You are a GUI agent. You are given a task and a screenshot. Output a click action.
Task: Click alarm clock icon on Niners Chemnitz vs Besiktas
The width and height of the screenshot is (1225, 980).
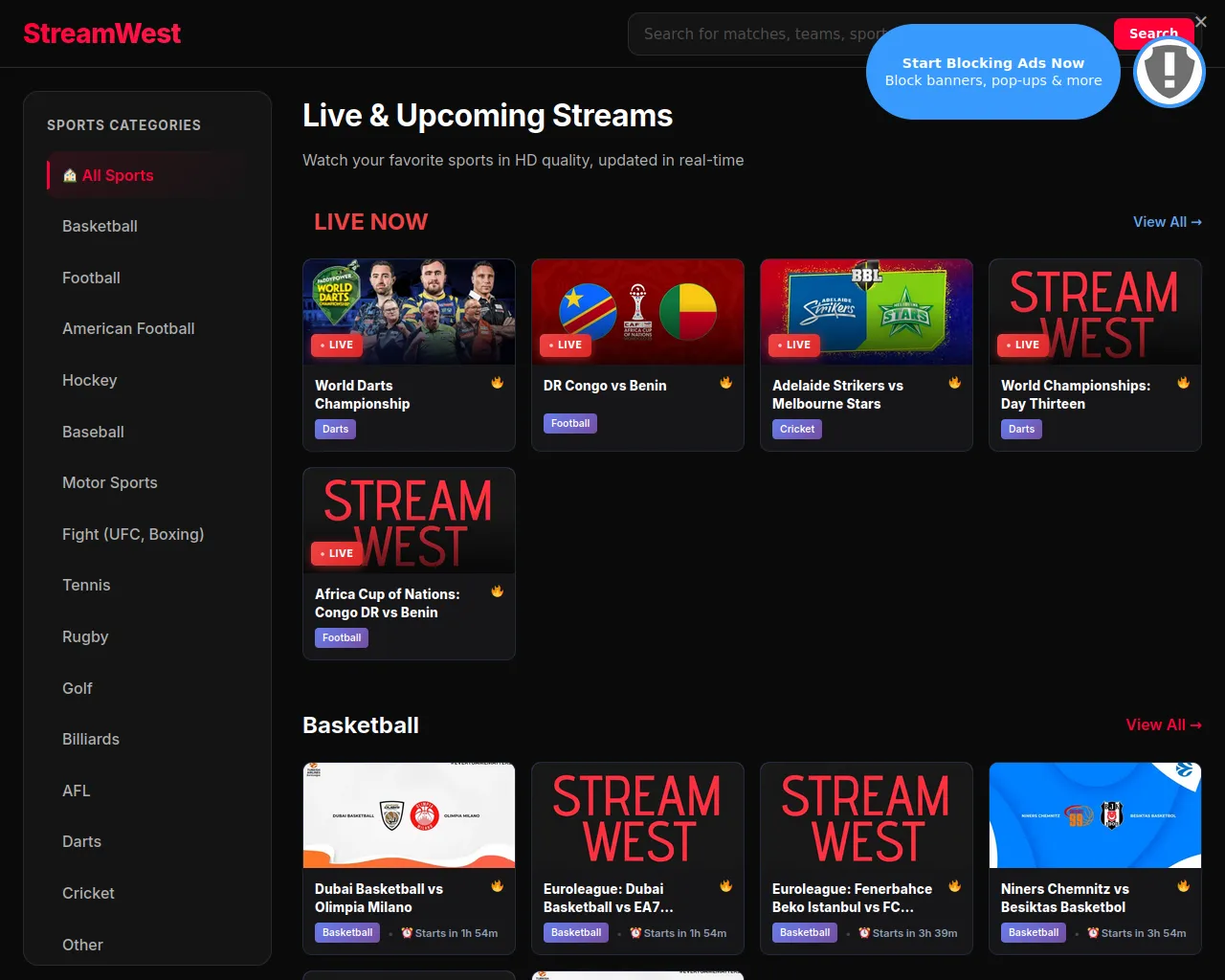(1093, 933)
